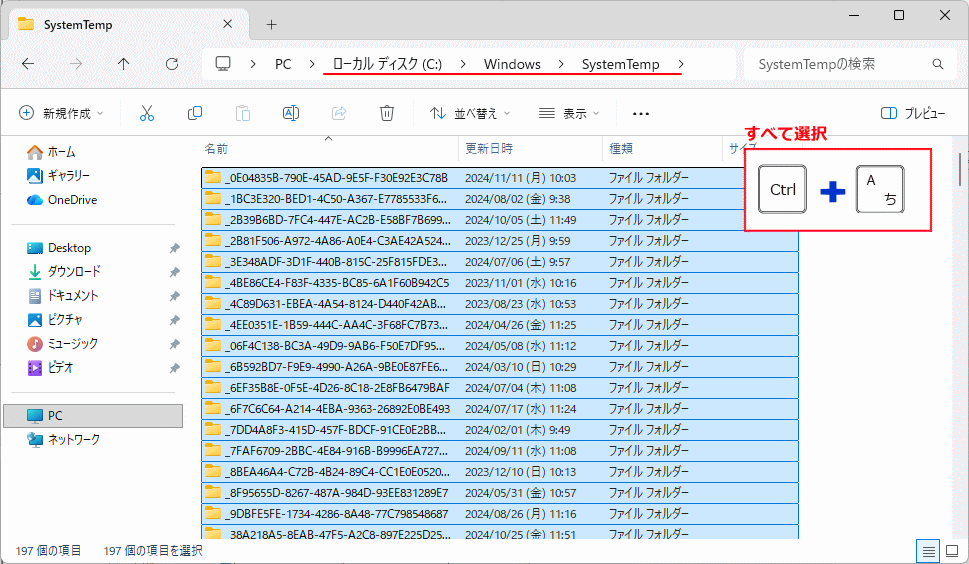
Task: Open ビデオ in the sidebar
Action: tap(51, 368)
